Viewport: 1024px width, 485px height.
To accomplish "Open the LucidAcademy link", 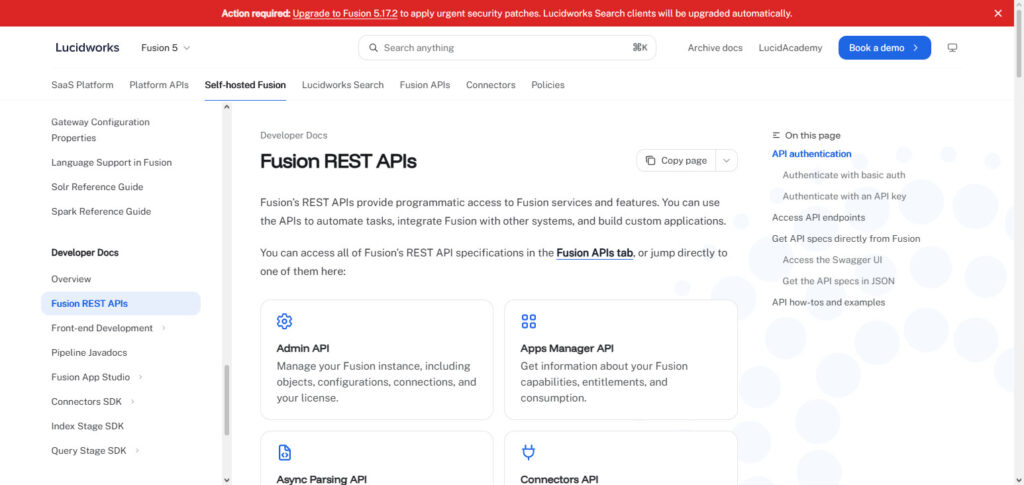I will click(790, 48).
